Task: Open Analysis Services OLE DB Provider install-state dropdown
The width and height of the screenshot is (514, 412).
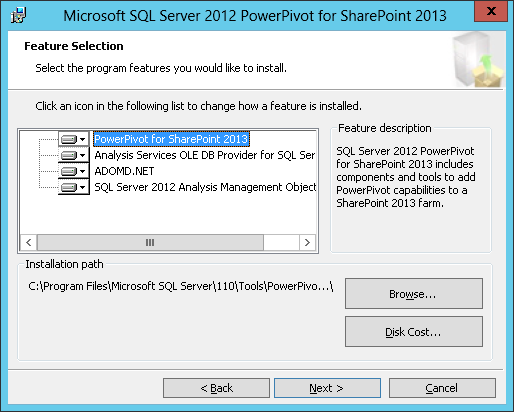Action: [74, 155]
